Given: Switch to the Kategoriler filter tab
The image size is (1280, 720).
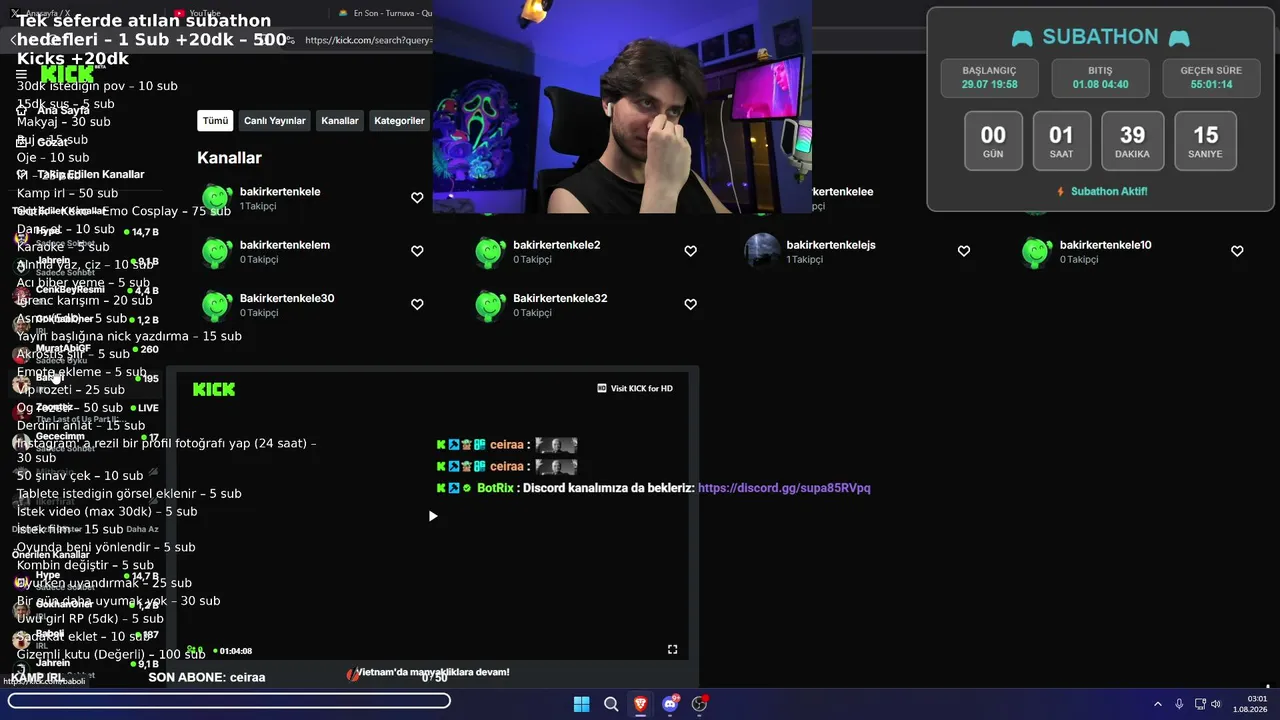Looking at the screenshot, I should [399, 121].
